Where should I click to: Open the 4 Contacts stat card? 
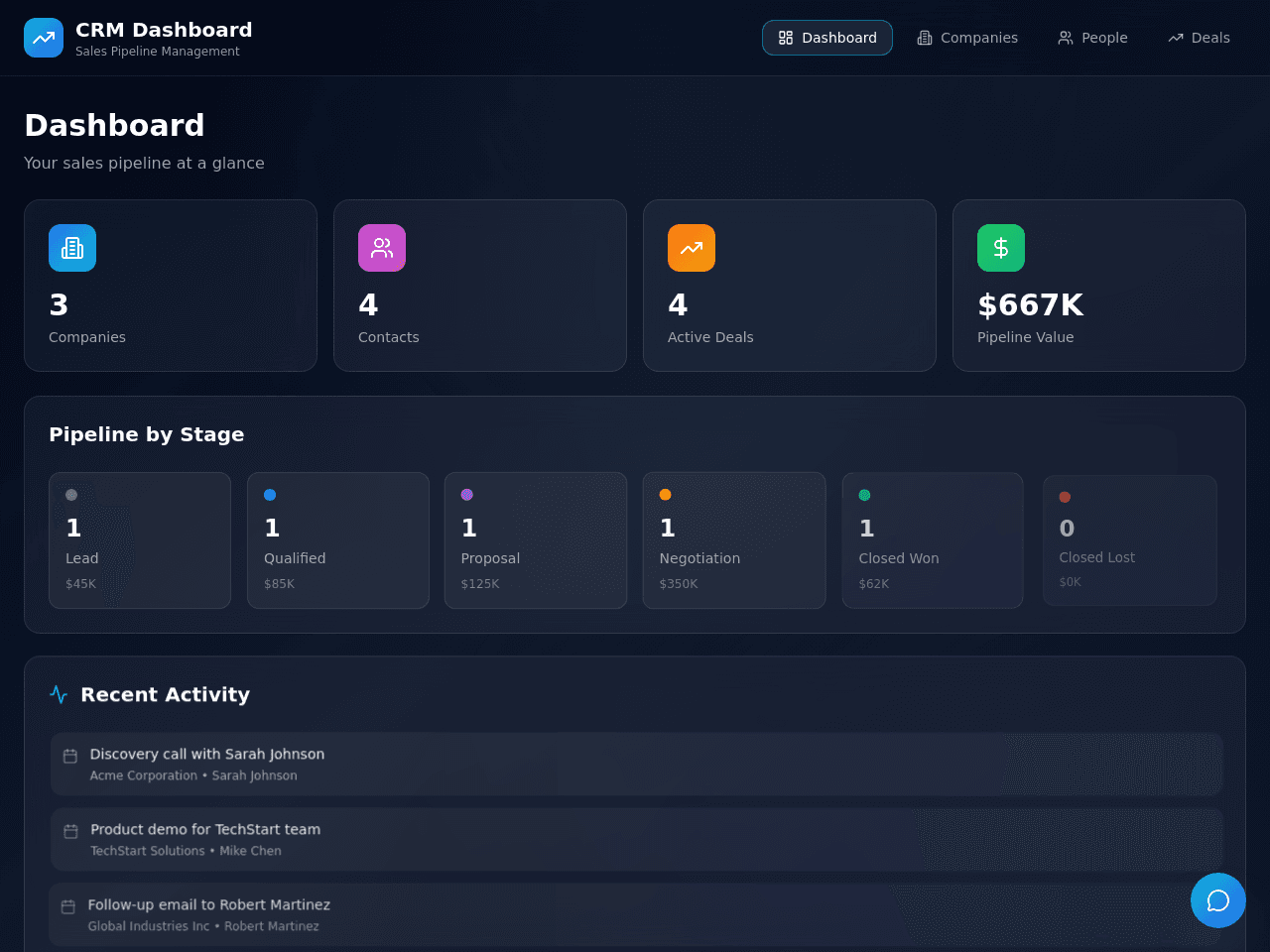(480, 286)
